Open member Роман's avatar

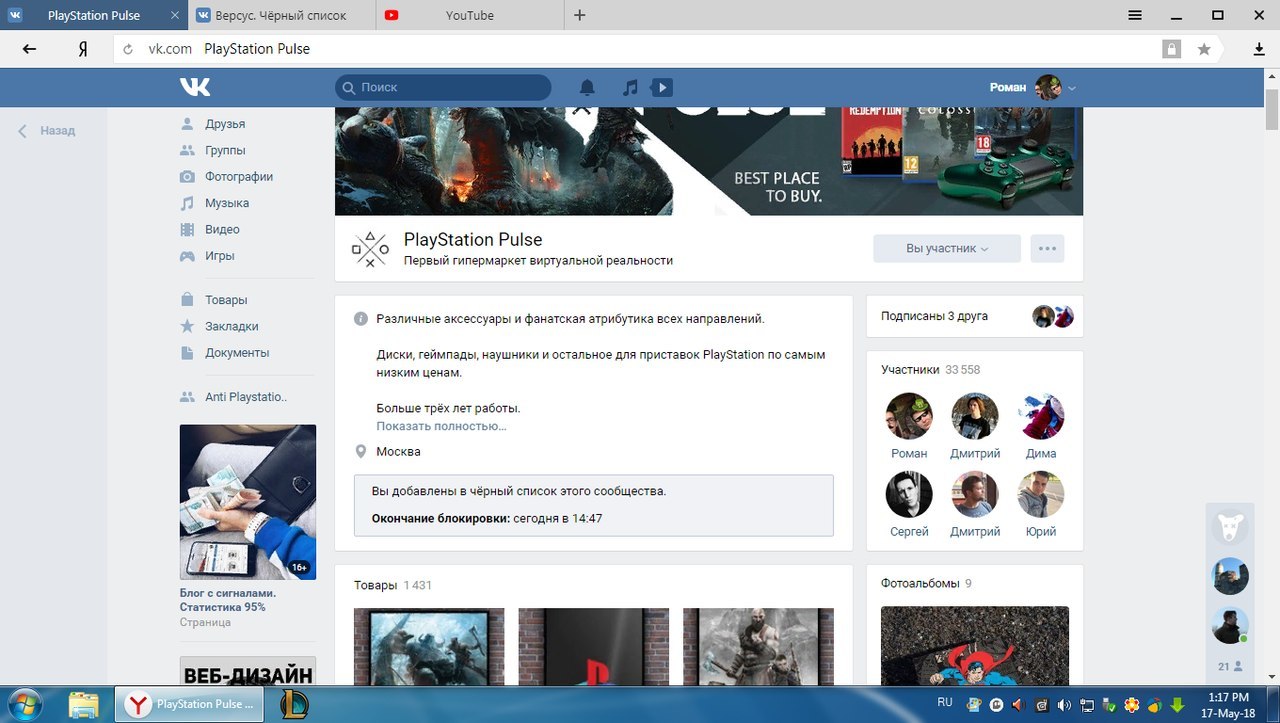point(909,416)
